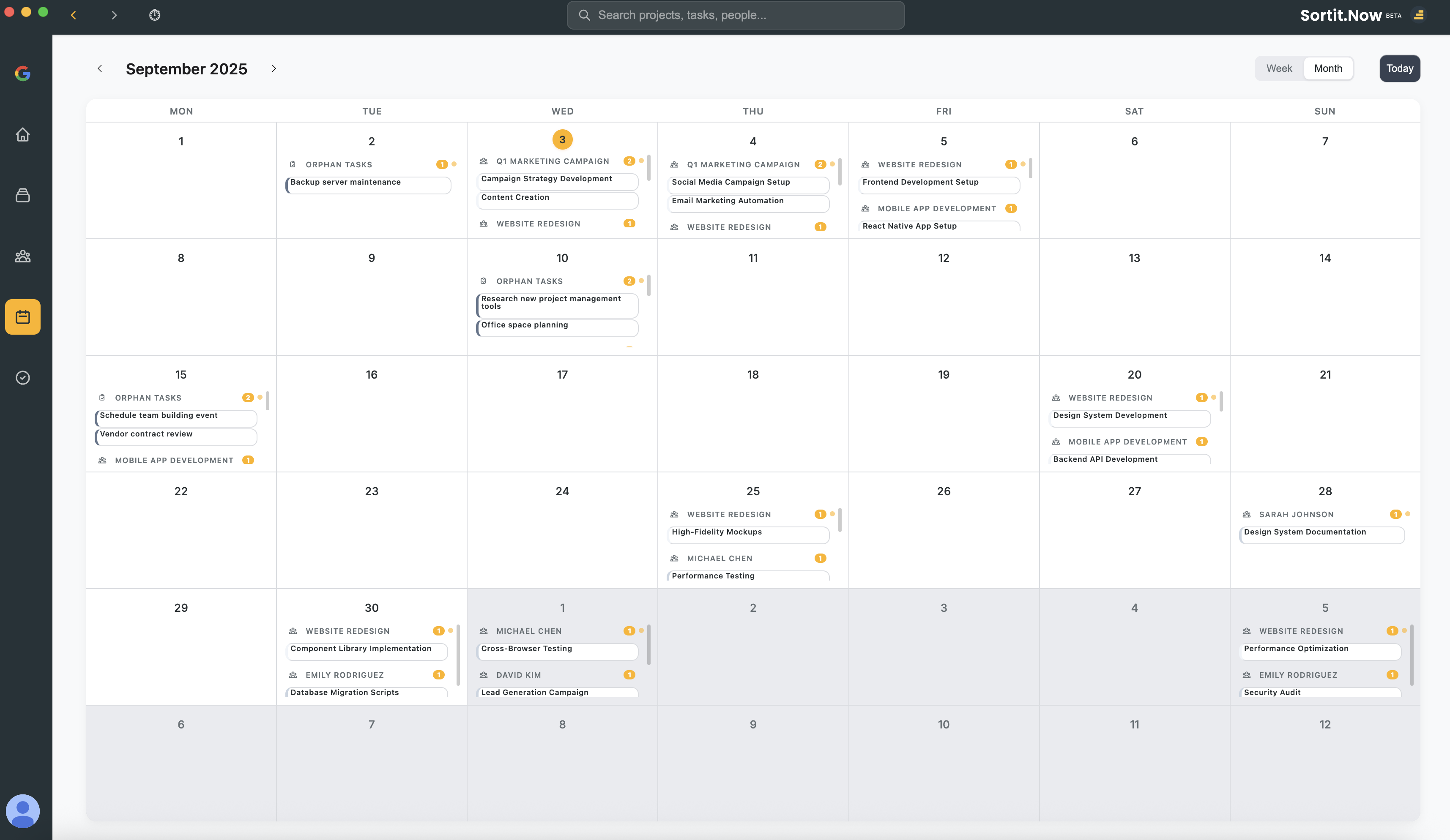The height and width of the screenshot is (840, 1450).
Task: Click the timer icon in title bar
Action: (155, 15)
